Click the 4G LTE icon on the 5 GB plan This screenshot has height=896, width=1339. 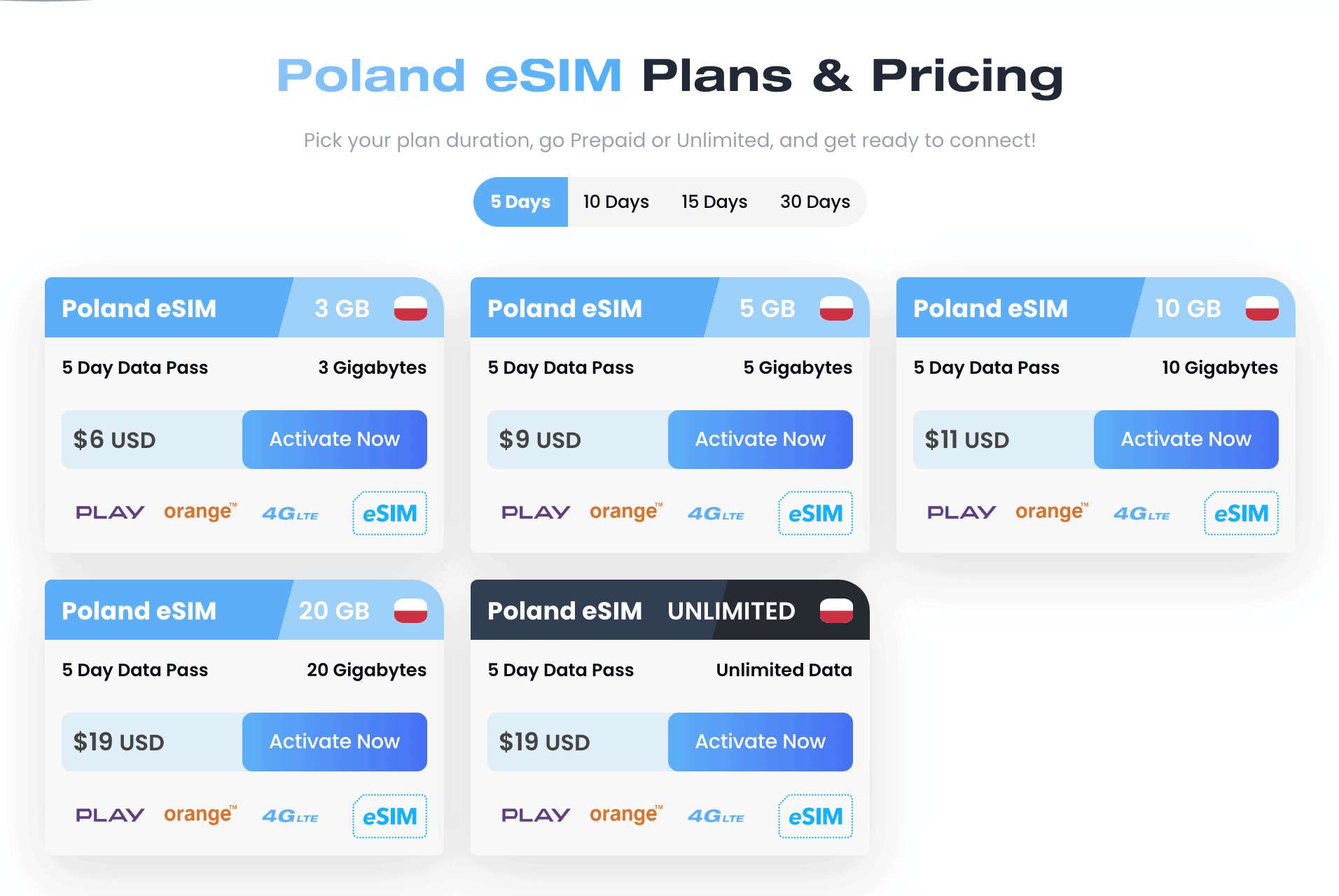point(716,513)
